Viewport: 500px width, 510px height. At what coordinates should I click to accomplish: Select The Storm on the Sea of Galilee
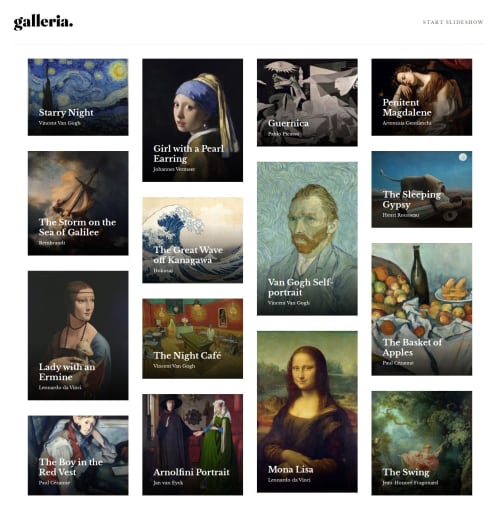tap(78, 203)
